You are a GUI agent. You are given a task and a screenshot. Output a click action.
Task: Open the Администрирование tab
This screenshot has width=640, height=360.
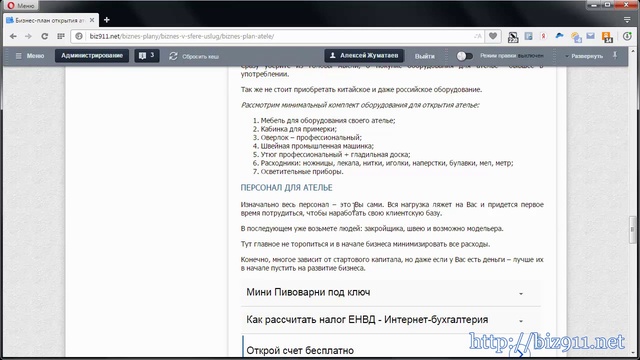(x=92, y=56)
